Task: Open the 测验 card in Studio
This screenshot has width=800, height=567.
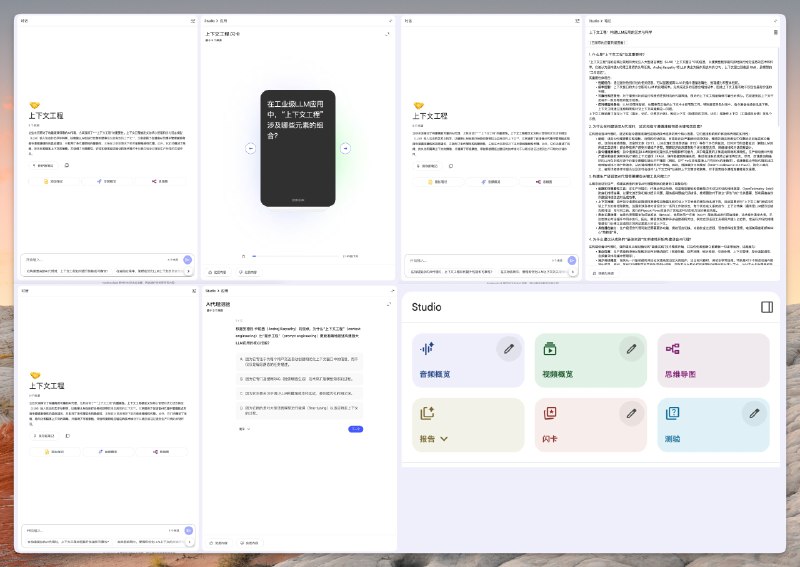Action: coord(713,425)
